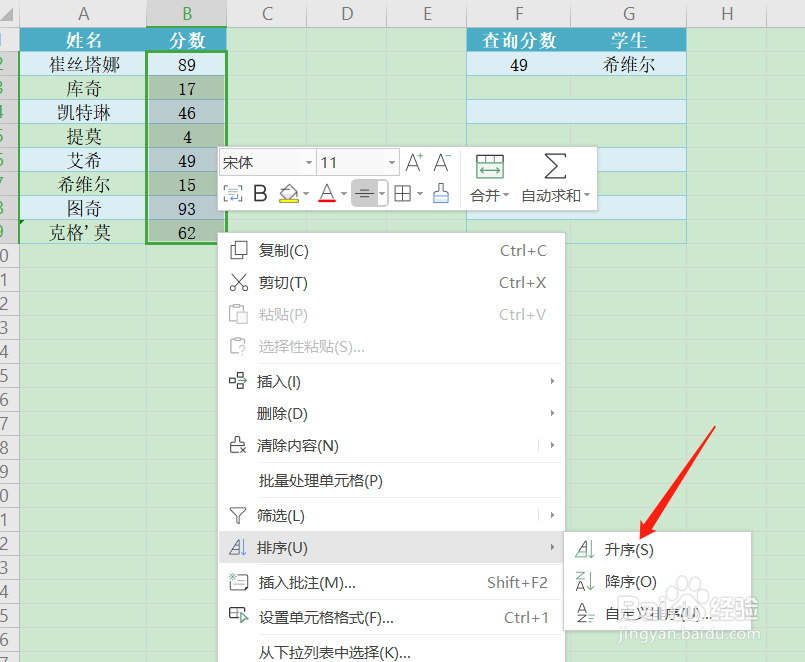Screen dimensions: 805x662
Task: Click the borders grid icon
Action: [x=402, y=194]
